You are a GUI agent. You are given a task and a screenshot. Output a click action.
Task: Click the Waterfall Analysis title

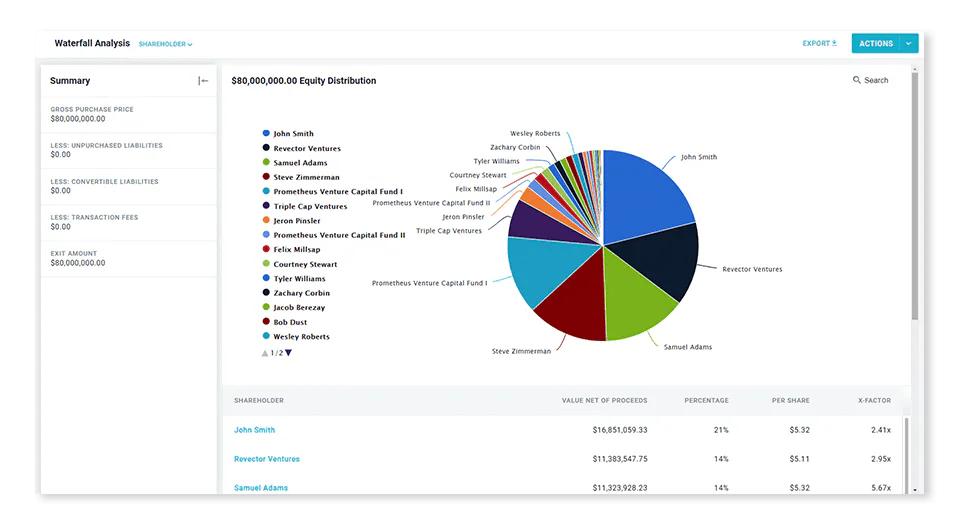point(92,43)
